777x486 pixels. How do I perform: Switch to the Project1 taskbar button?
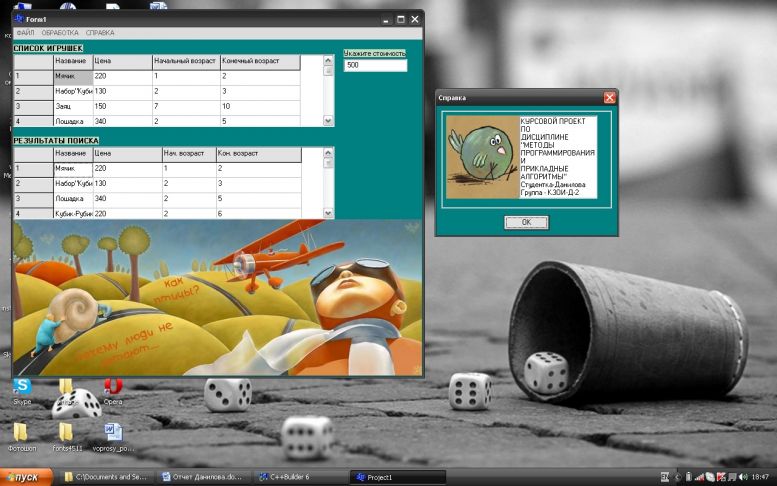point(398,477)
